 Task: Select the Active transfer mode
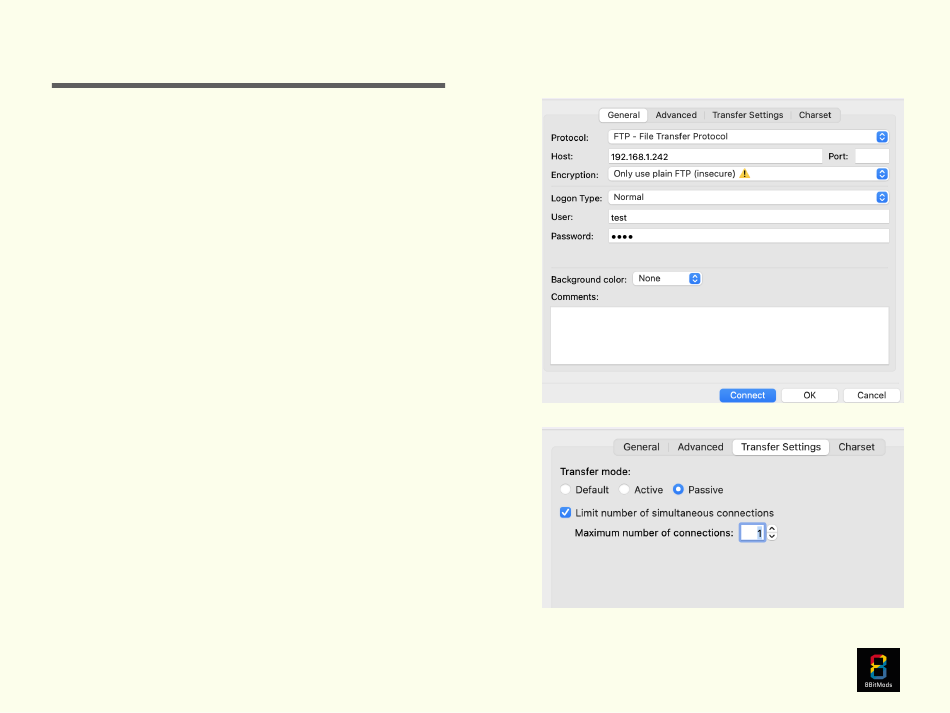click(x=624, y=489)
